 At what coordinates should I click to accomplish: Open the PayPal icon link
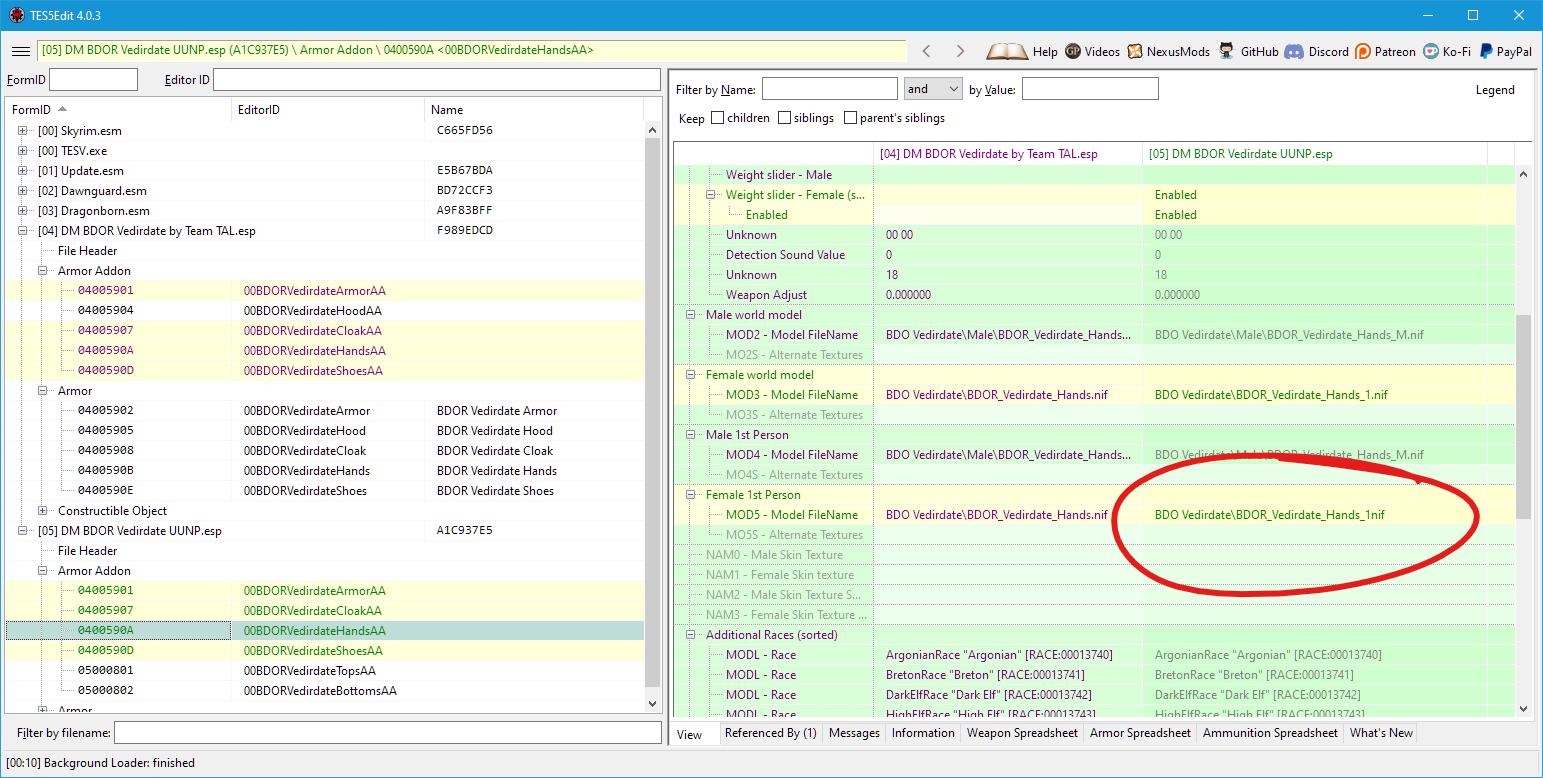tap(1487, 51)
